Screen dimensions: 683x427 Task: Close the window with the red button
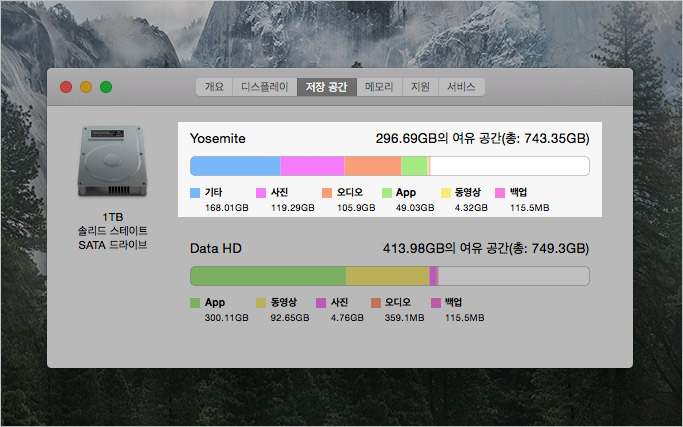click(66, 87)
